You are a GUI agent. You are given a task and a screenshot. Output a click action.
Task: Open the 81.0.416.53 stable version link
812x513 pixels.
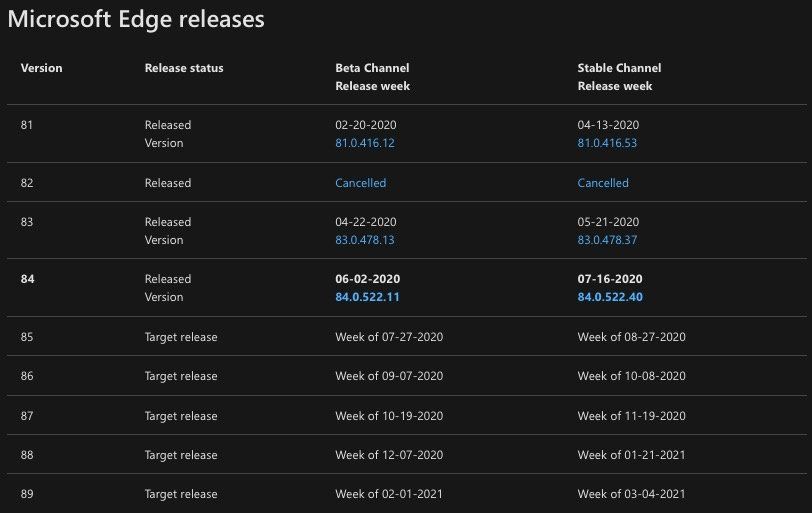point(607,143)
